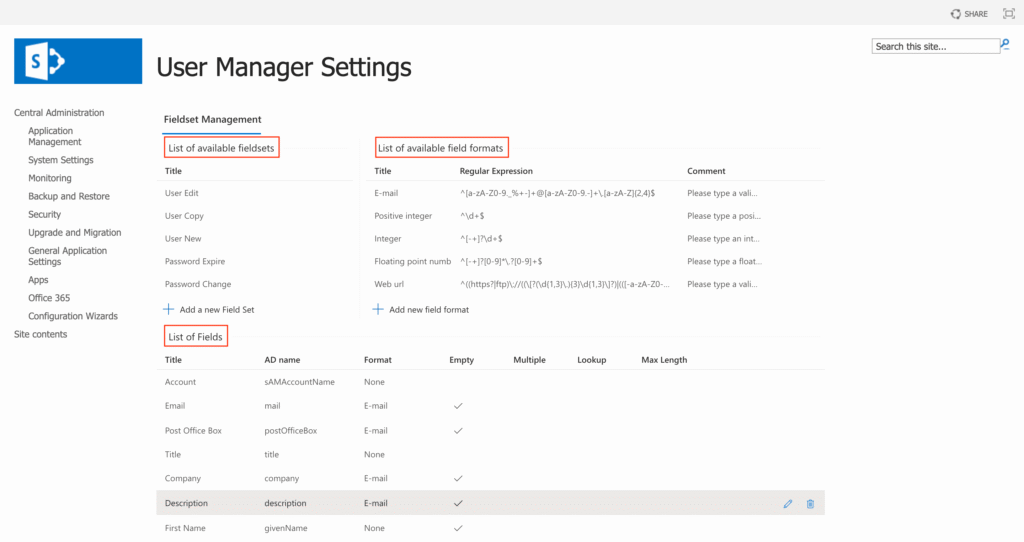Screen dimensions: 1024x542
Task: Click the Format column header
Action: coord(377,360)
